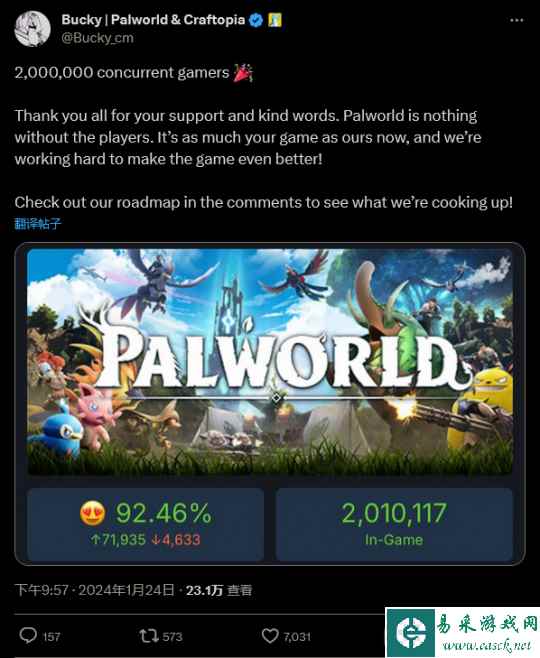The image size is (540, 658).
Task: Click the Bucky | Palworld & Craftopia name
Action: pos(153,20)
